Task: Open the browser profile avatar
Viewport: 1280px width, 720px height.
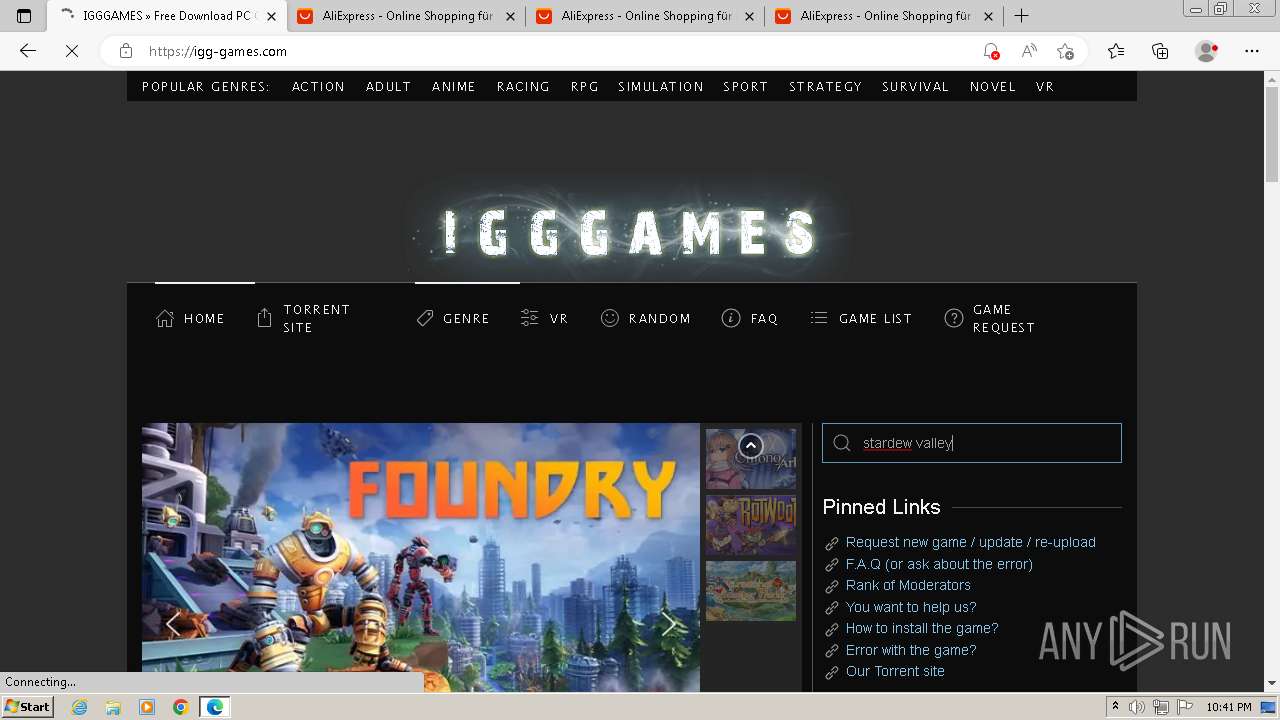Action: (1207, 51)
